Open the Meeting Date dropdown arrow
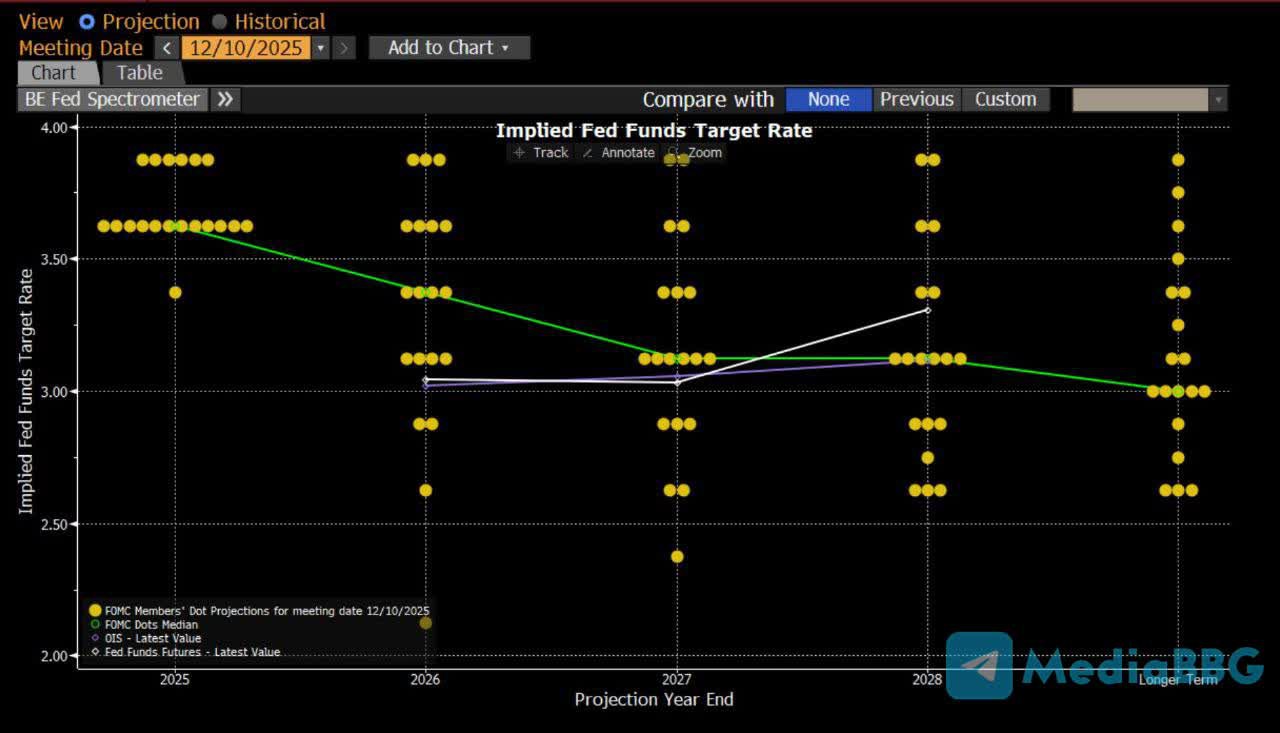 (x=321, y=48)
